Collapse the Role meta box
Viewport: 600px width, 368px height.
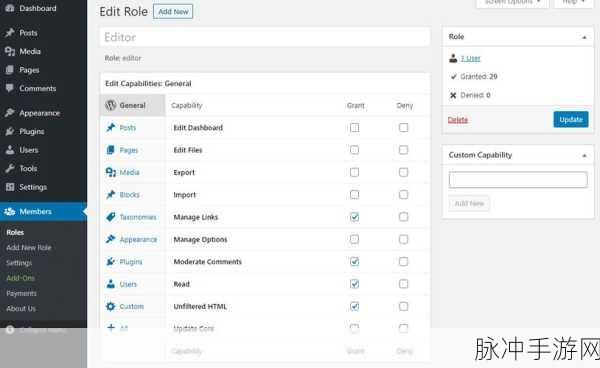[584, 37]
